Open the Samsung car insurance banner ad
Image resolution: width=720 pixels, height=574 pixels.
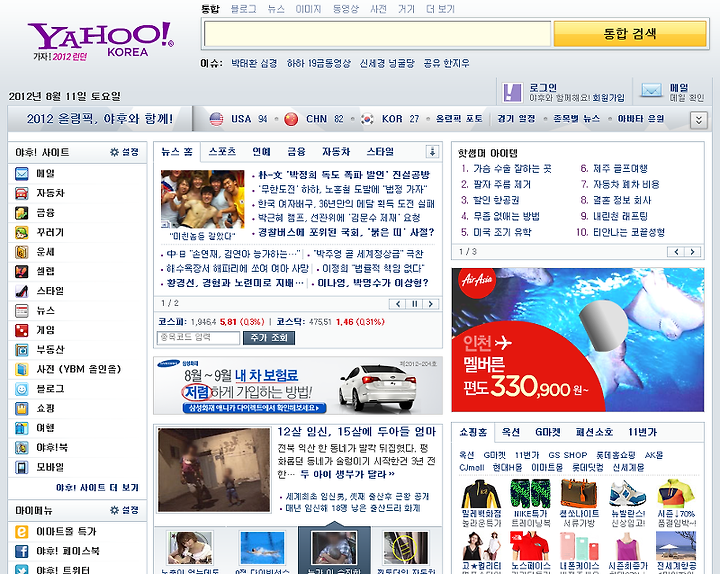(298, 386)
